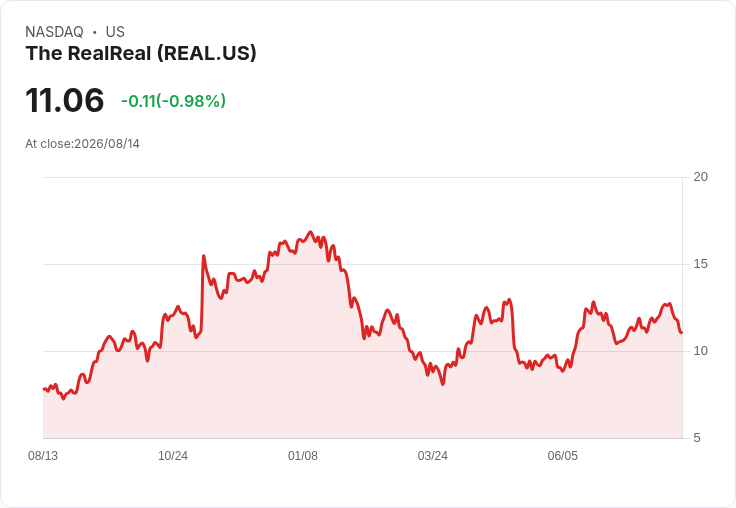Click the final endpoint of the price line
Screen dimensions: 736x508
(682, 332)
